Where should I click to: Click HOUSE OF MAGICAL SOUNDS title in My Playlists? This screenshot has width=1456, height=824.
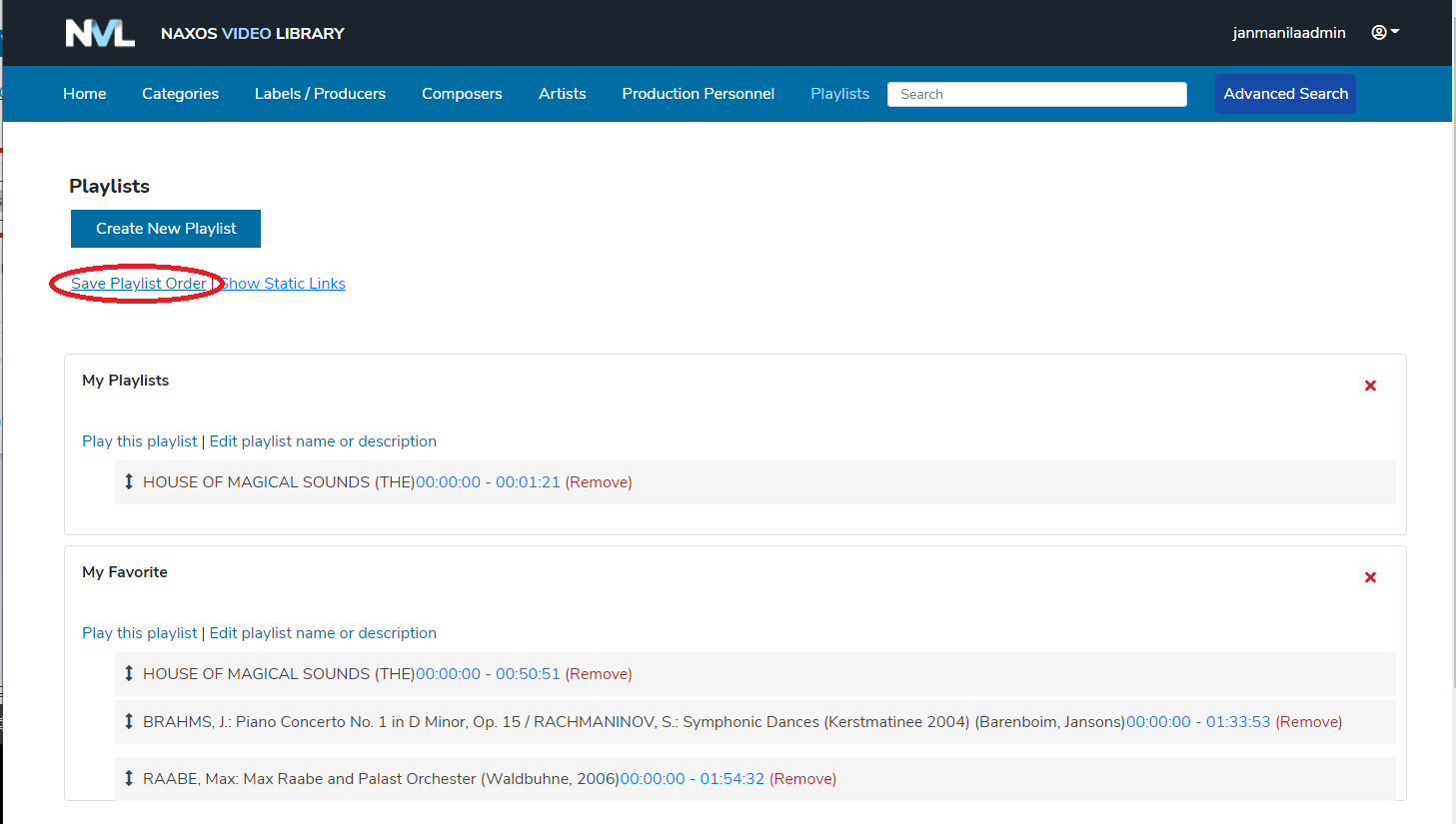[279, 482]
